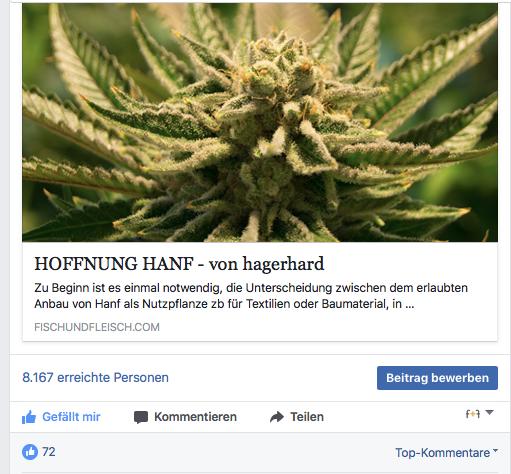Select the Gefällt mir text label

point(71,417)
